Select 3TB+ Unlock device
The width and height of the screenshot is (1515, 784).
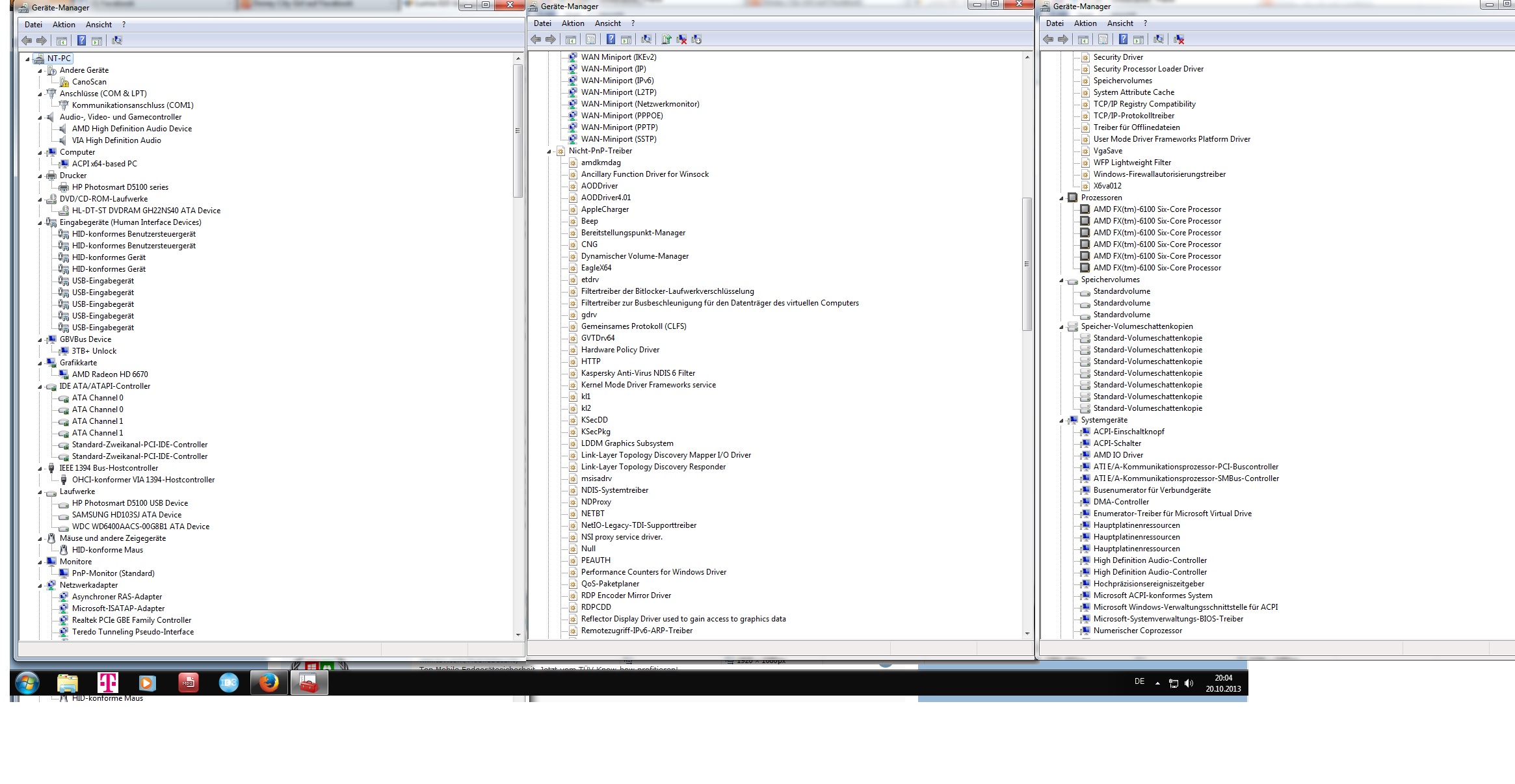pyautogui.click(x=94, y=351)
